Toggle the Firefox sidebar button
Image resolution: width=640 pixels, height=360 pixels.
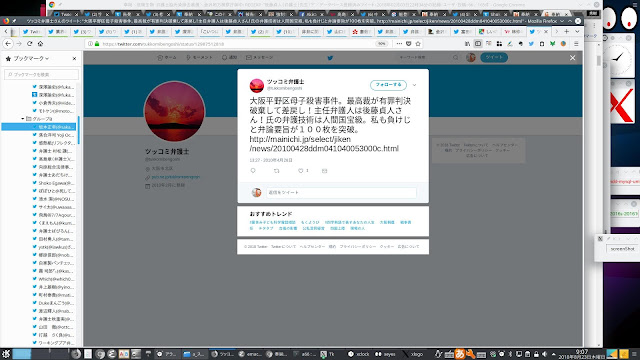pyautogui.click(x=478, y=44)
